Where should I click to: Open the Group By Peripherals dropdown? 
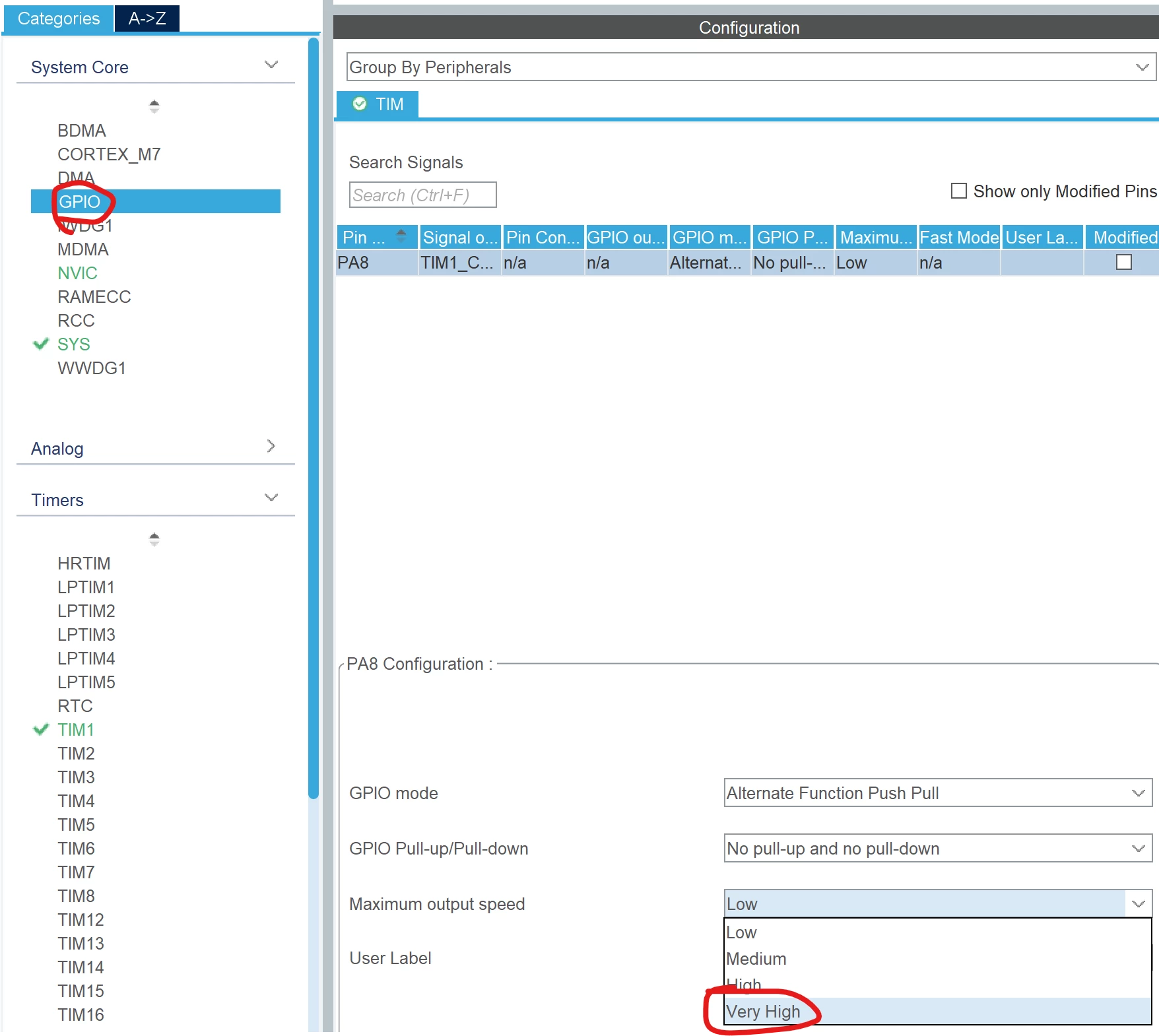pos(751,67)
